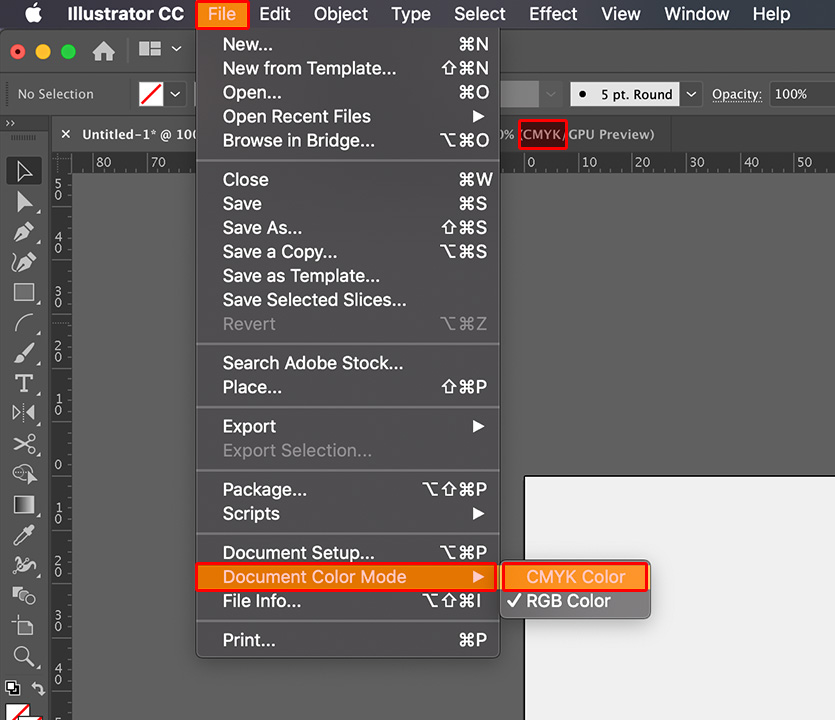Choose New from Template...
The width and height of the screenshot is (835, 720).
[348, 68]
